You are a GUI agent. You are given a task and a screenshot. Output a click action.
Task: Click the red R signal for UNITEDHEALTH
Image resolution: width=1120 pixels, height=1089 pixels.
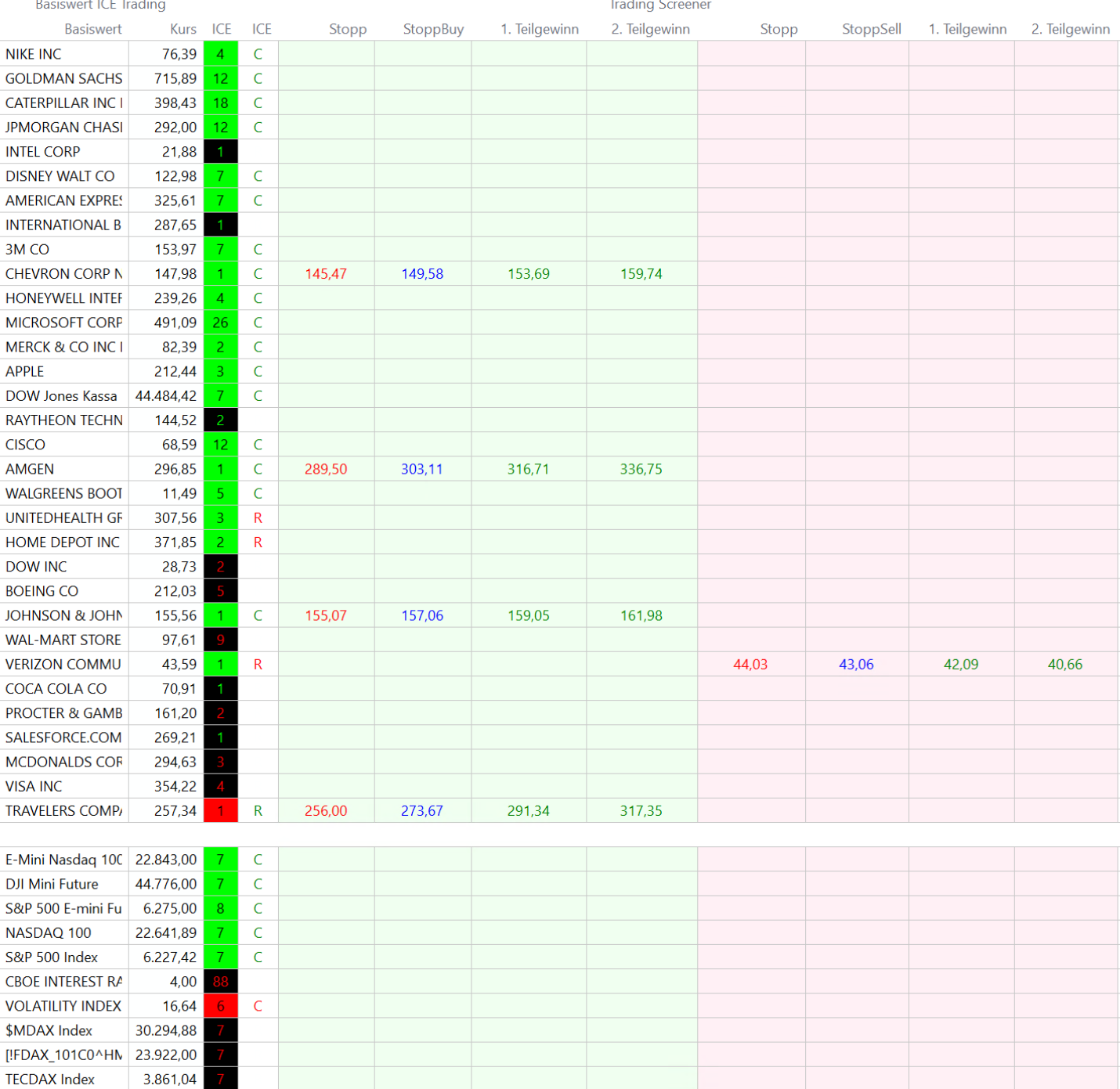click(x=258, y=518)
